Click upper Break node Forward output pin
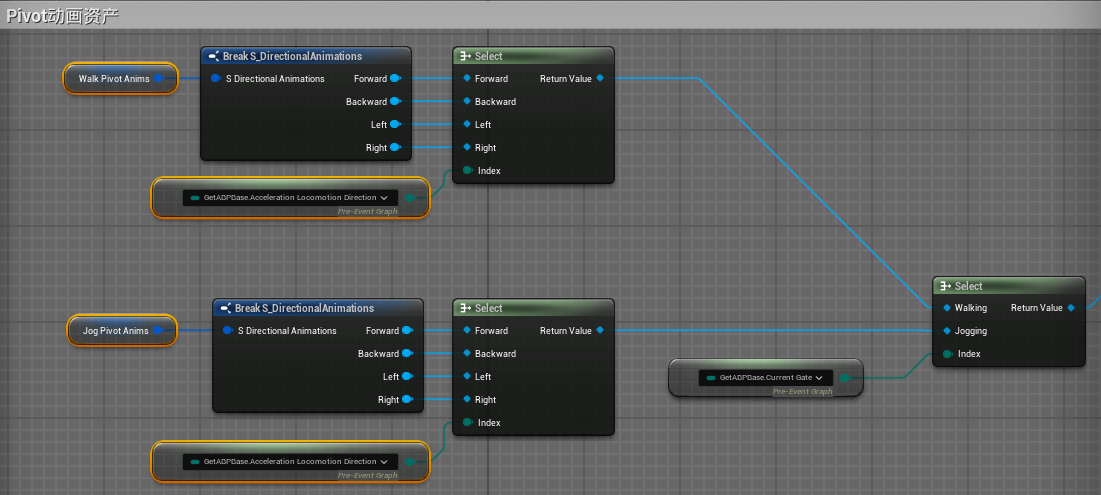Image resolution: width=1101 pixels, height=495 pixels. (x=395, y=79)
